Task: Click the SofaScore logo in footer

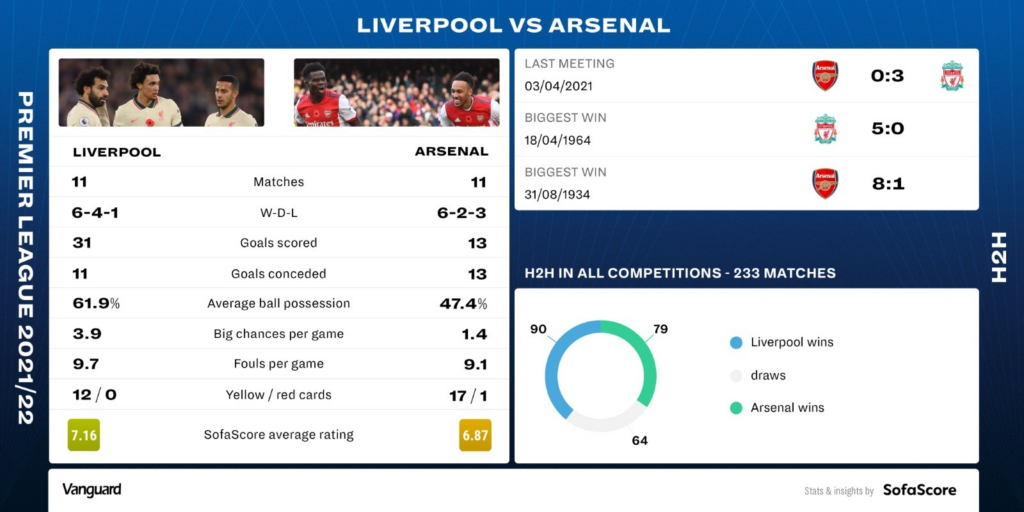Action: (920, 490)
